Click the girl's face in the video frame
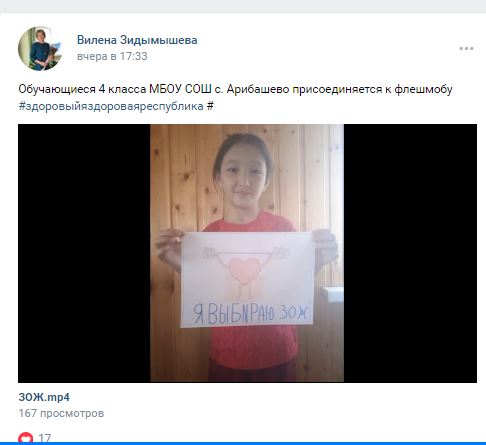 pos(243,176)
